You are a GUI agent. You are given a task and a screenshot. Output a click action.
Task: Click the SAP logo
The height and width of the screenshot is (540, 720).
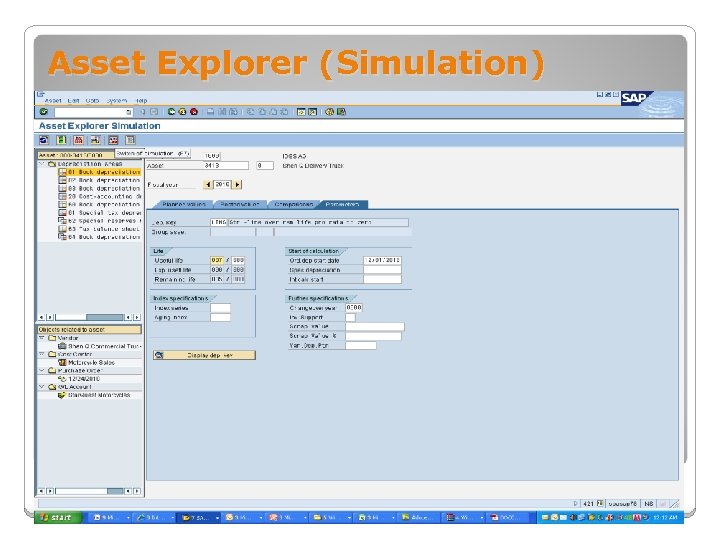[635, 98]
